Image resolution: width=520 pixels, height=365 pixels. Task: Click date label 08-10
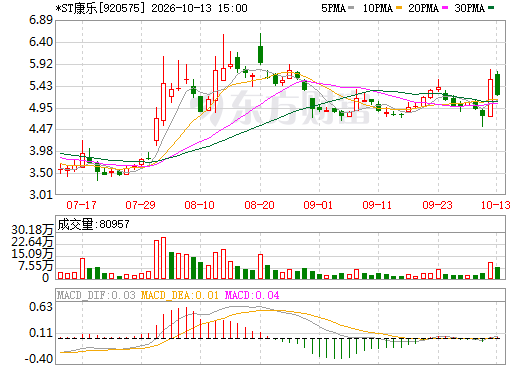click(199, 205)
